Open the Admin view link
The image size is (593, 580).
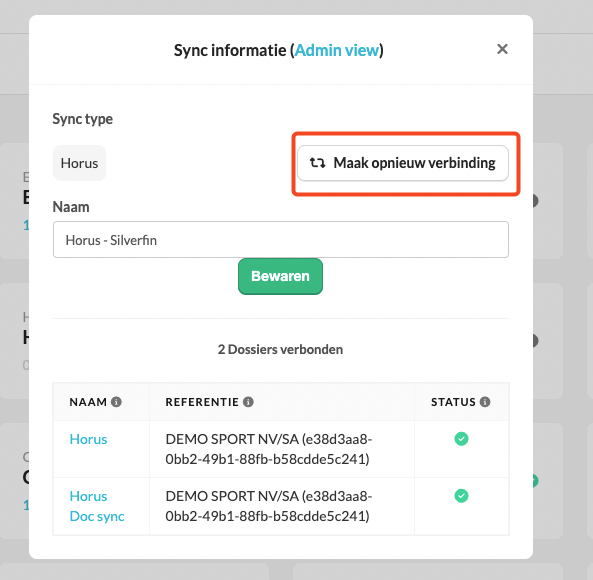pos(337,50)
